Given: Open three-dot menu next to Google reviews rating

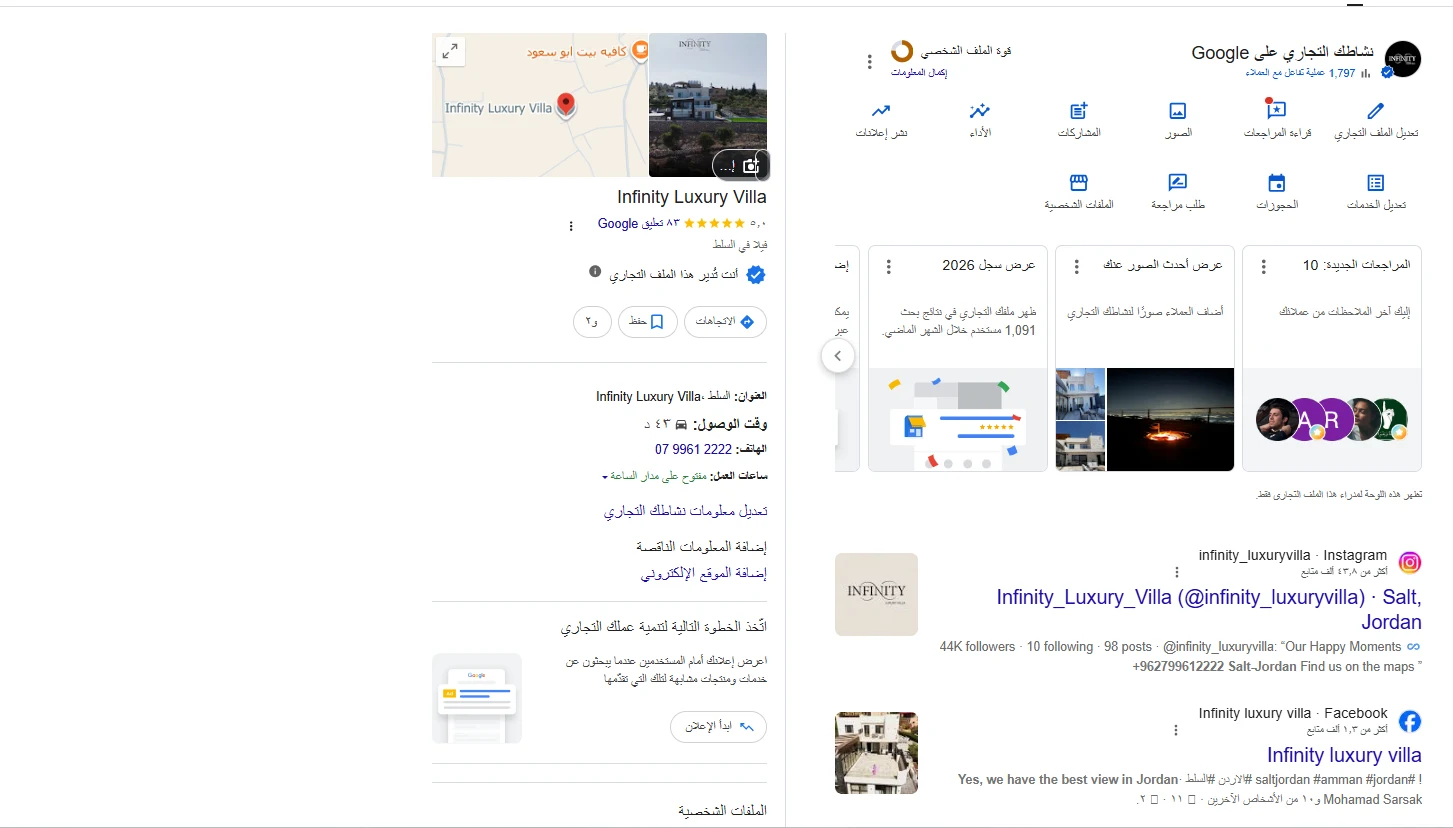Looking at the screenshot, I should (571, 226).
